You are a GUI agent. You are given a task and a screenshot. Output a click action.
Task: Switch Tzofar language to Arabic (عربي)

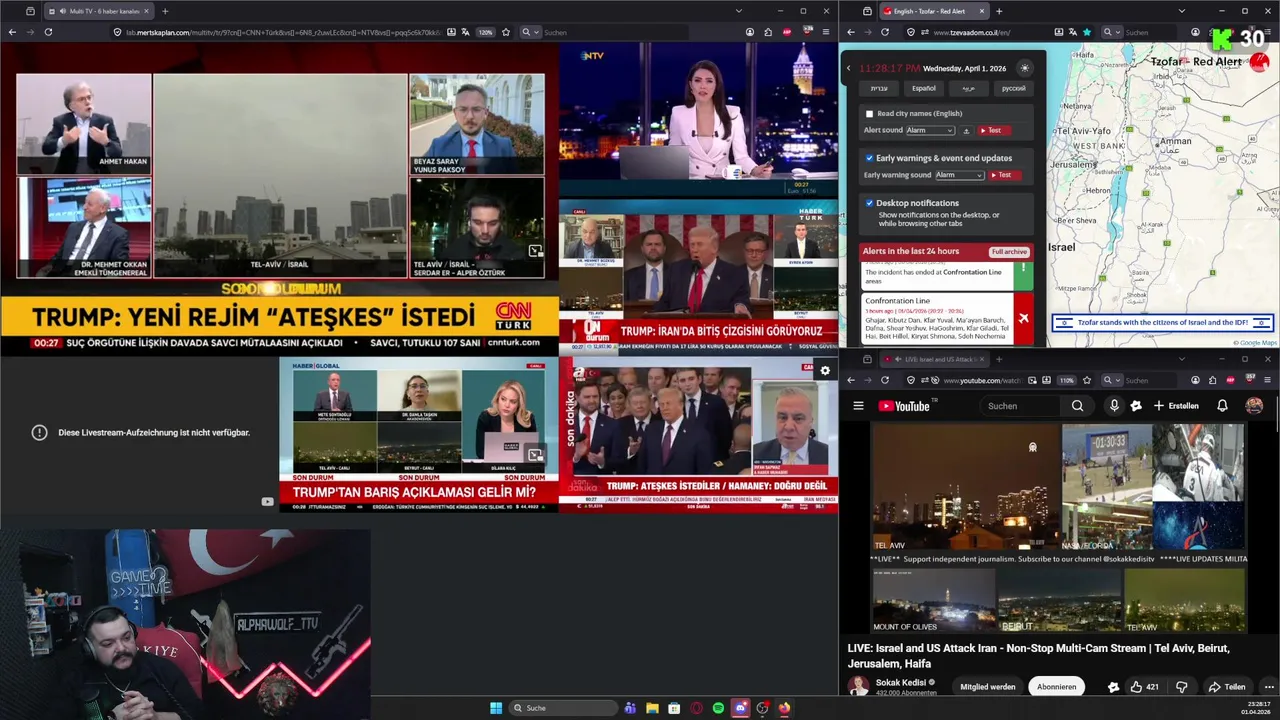coord(969,88)
